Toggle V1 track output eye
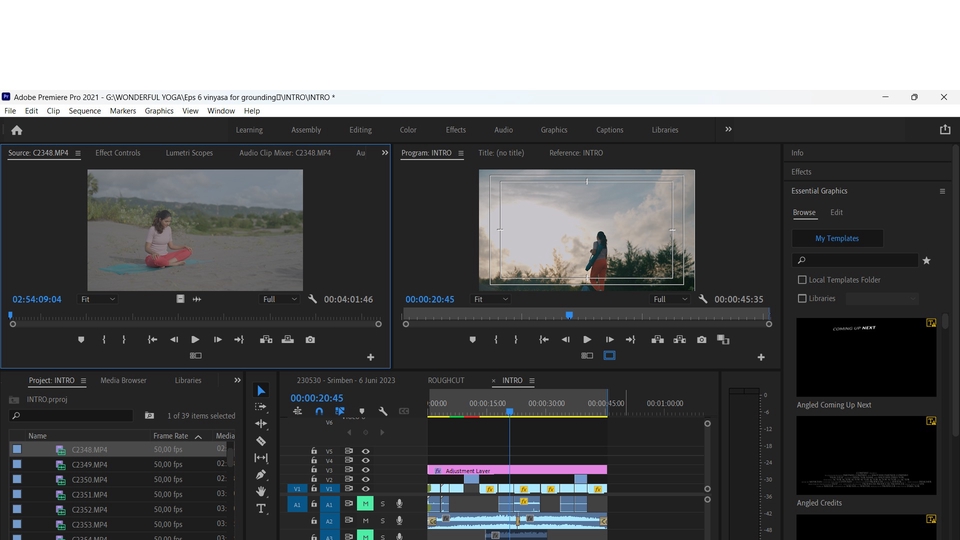This screenshot has width=960, height=540. click(366, 489)
